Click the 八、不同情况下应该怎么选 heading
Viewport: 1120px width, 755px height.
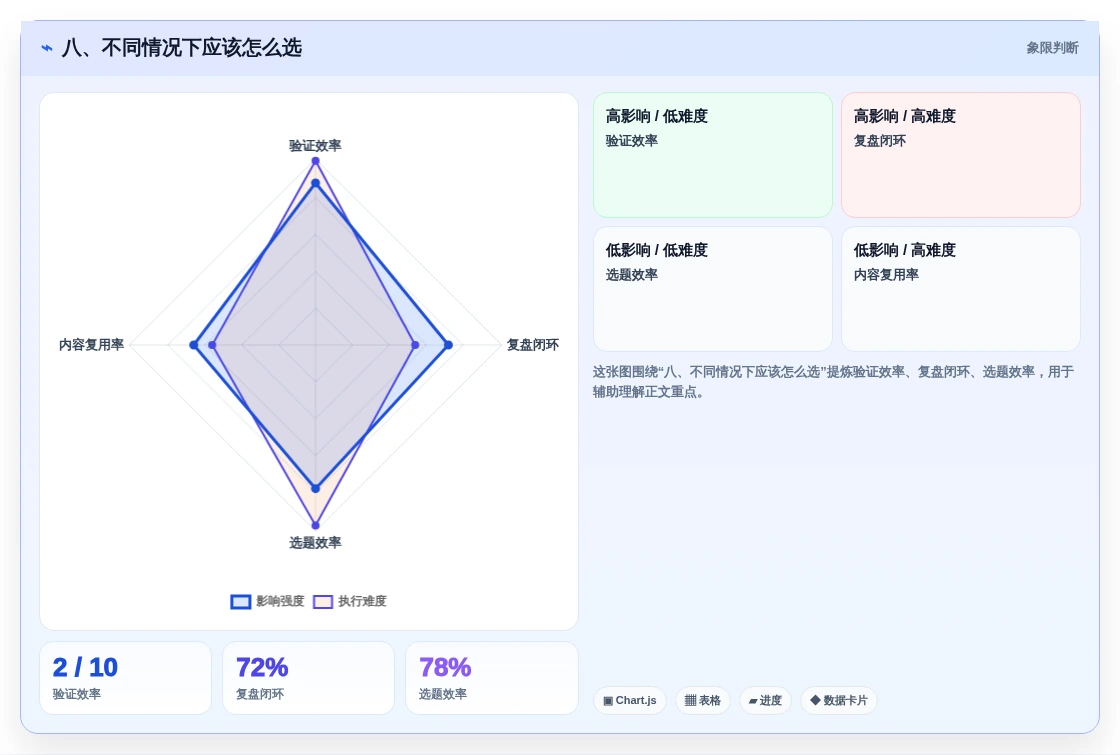tap(182, 48)
